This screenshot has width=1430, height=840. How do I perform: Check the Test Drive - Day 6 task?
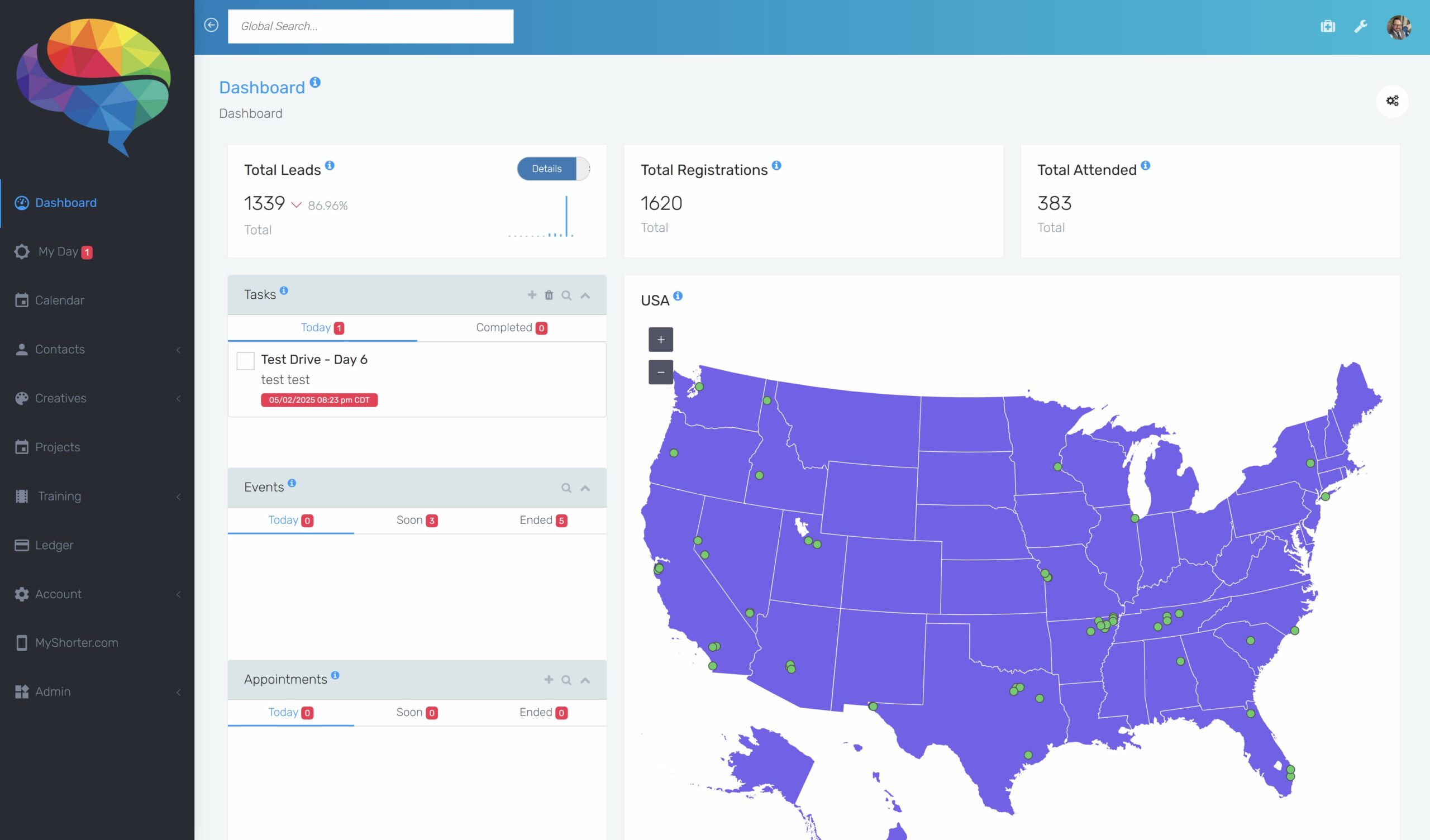coord(245,361)
